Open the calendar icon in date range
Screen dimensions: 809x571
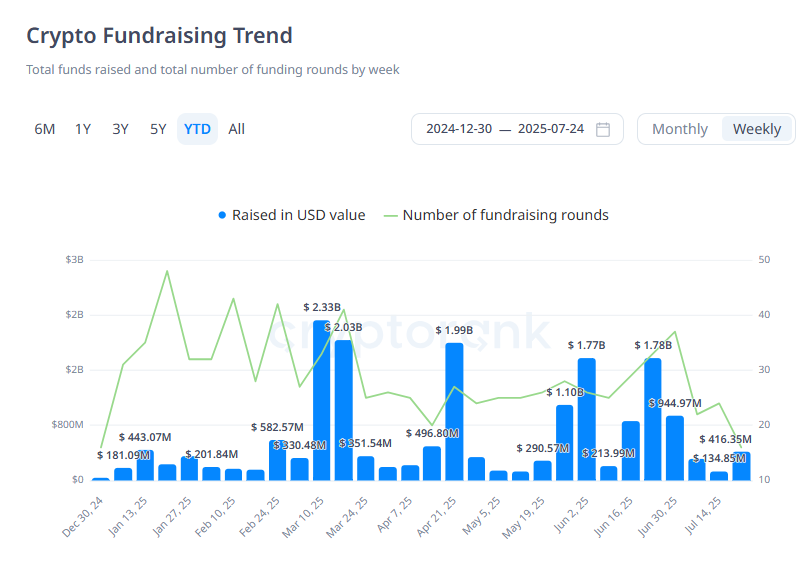603,129
